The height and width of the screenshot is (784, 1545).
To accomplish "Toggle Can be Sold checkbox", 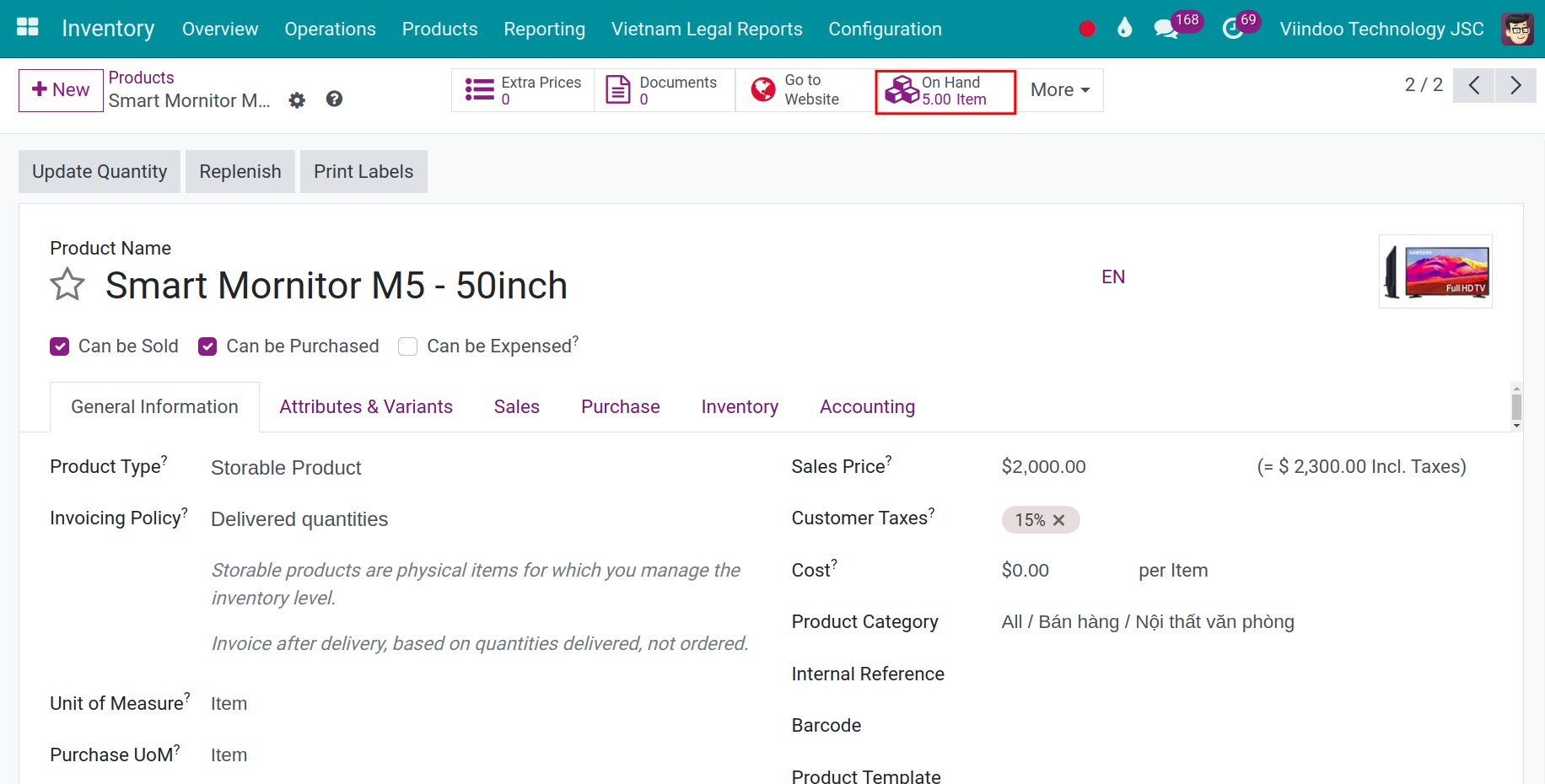I will pyautogui.click(x=59, y=346).
